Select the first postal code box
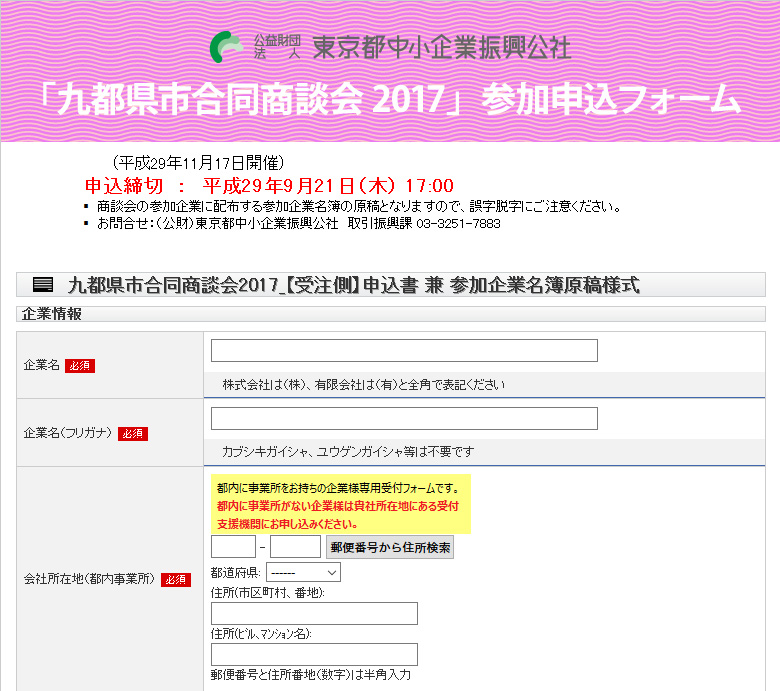780x691 pixels. click(233, 547)
